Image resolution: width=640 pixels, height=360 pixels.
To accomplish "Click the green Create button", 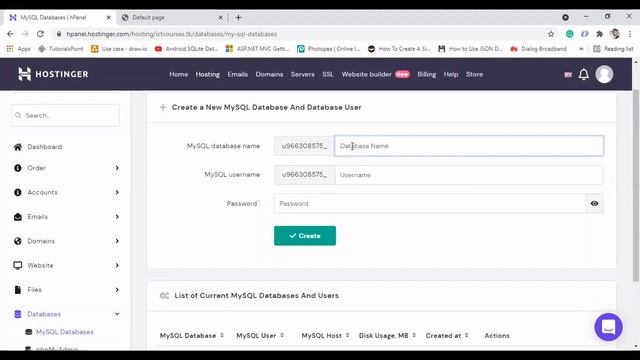I will 305,236.
